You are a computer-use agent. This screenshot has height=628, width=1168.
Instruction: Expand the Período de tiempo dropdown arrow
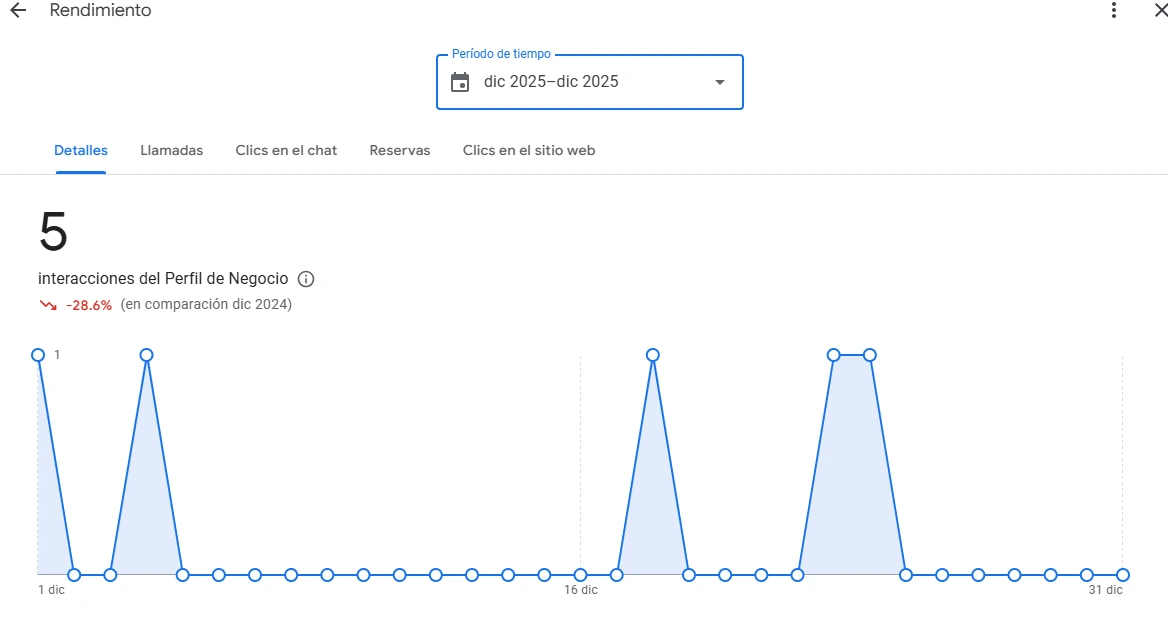click(720, 82)
